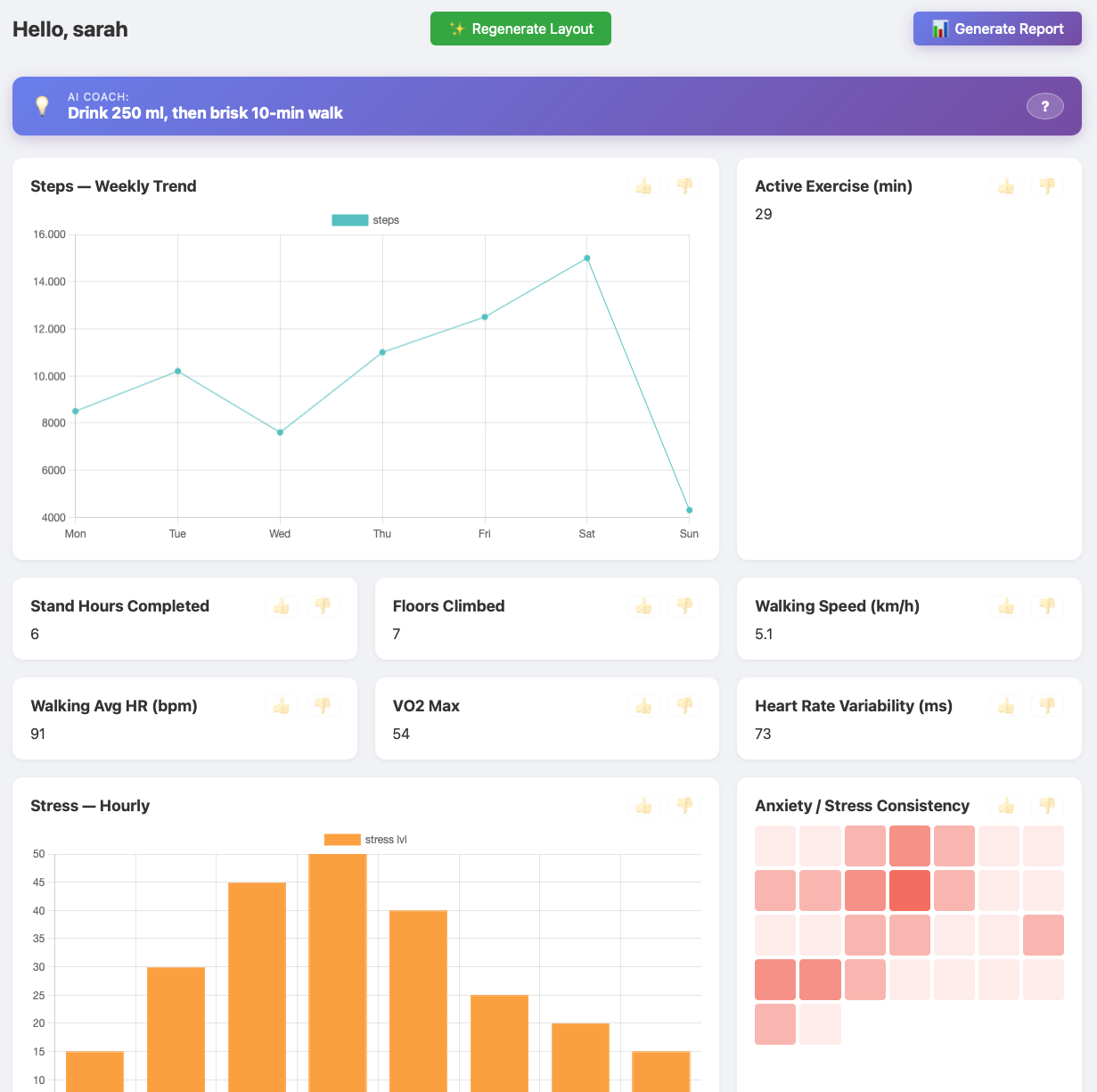
Task: Thumbs up the Steps Weekly Trend card
Action: pos(643,186)
